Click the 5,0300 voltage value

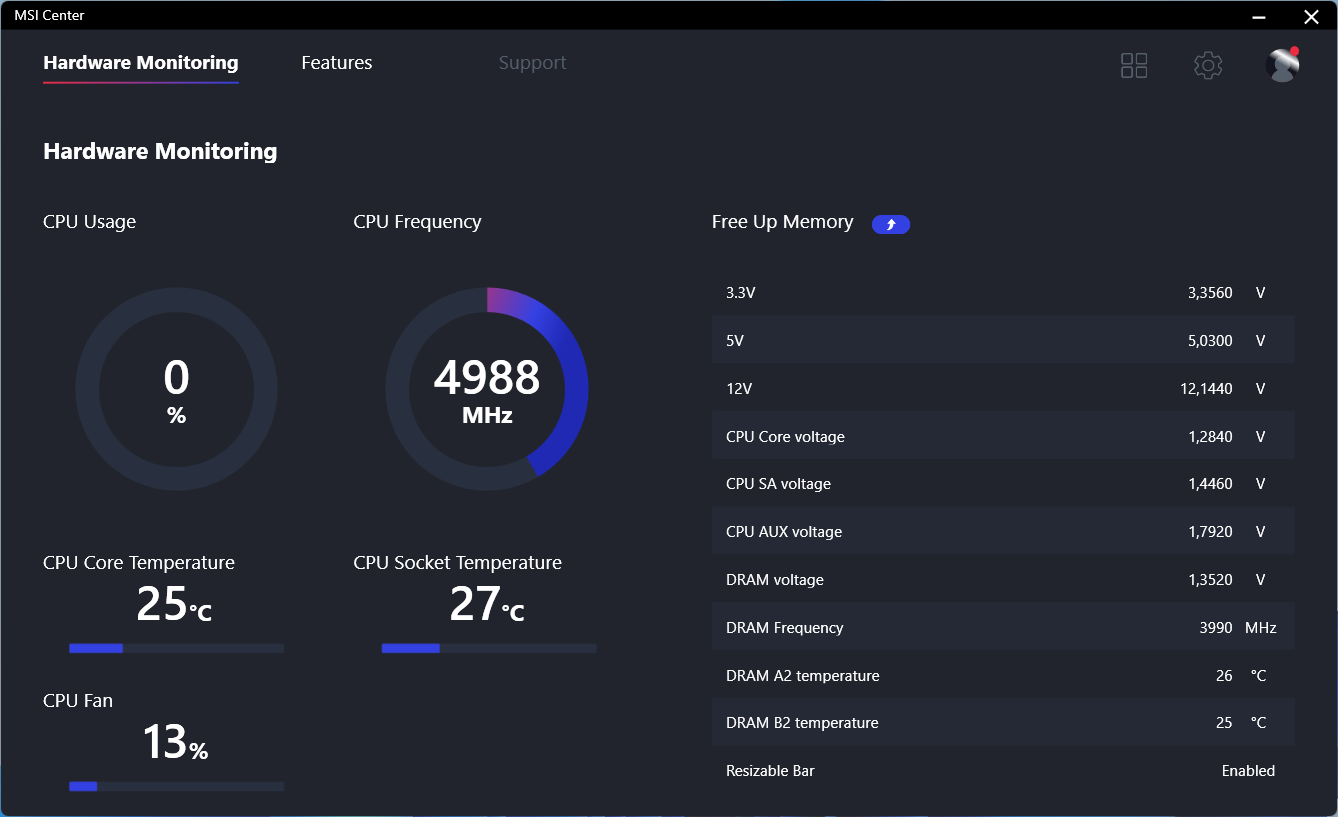1210,341
